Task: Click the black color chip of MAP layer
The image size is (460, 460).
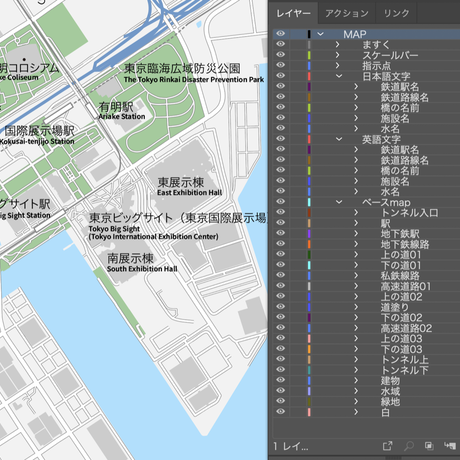Action: [309, 34]
